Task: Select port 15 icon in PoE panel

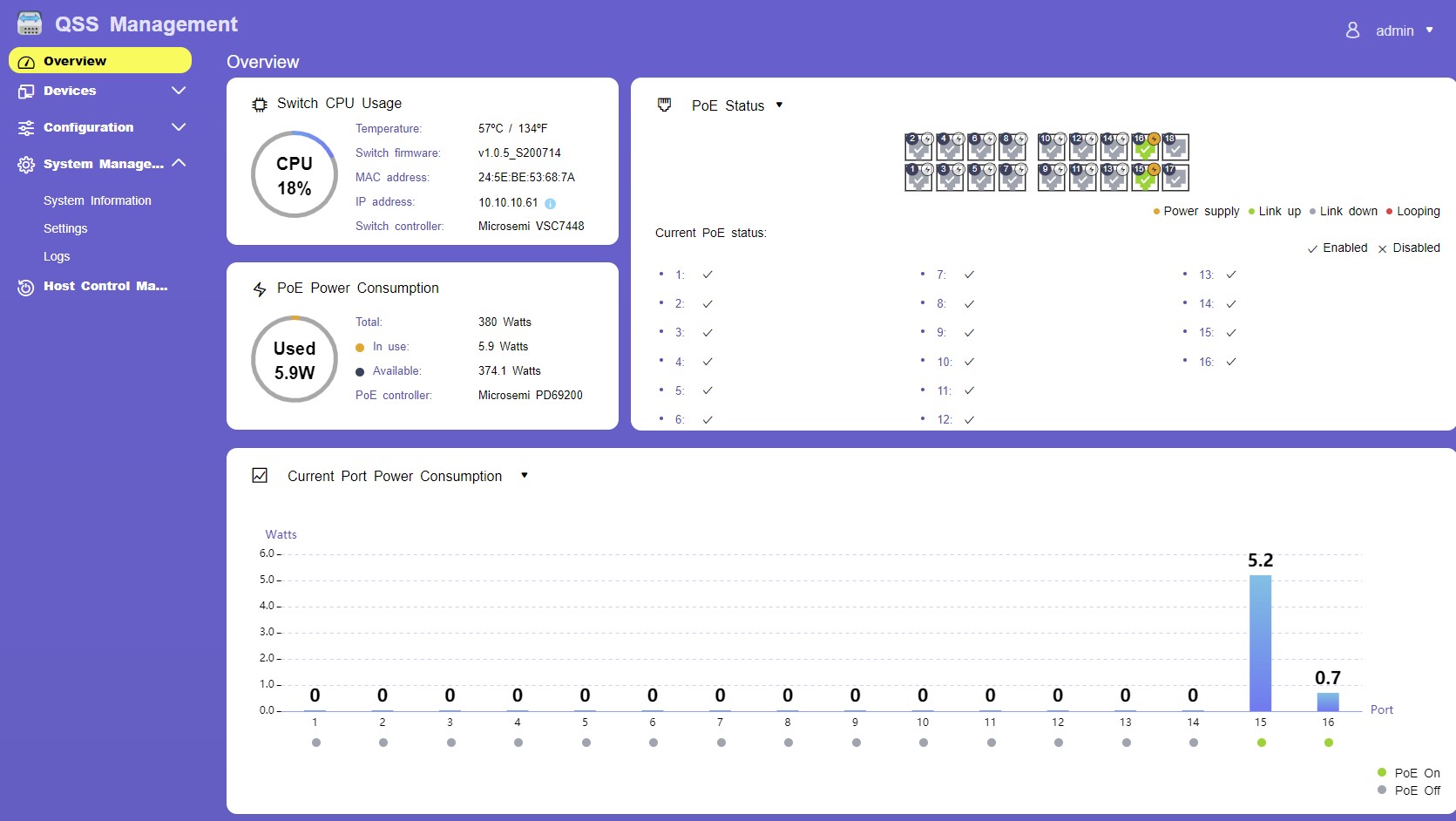Action: (1145, 177)
